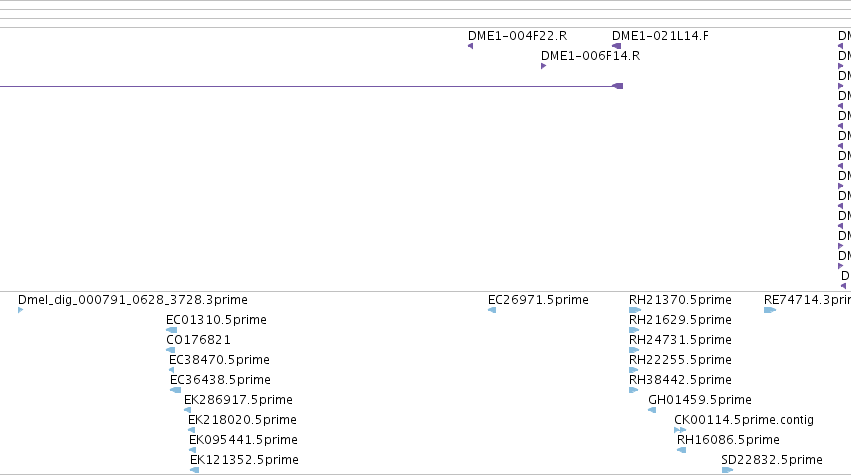The height and width of the screenshot is (475, 851).
Task: Click the blue arrow under EK286917.5prime
Action: tap(188, 410)
